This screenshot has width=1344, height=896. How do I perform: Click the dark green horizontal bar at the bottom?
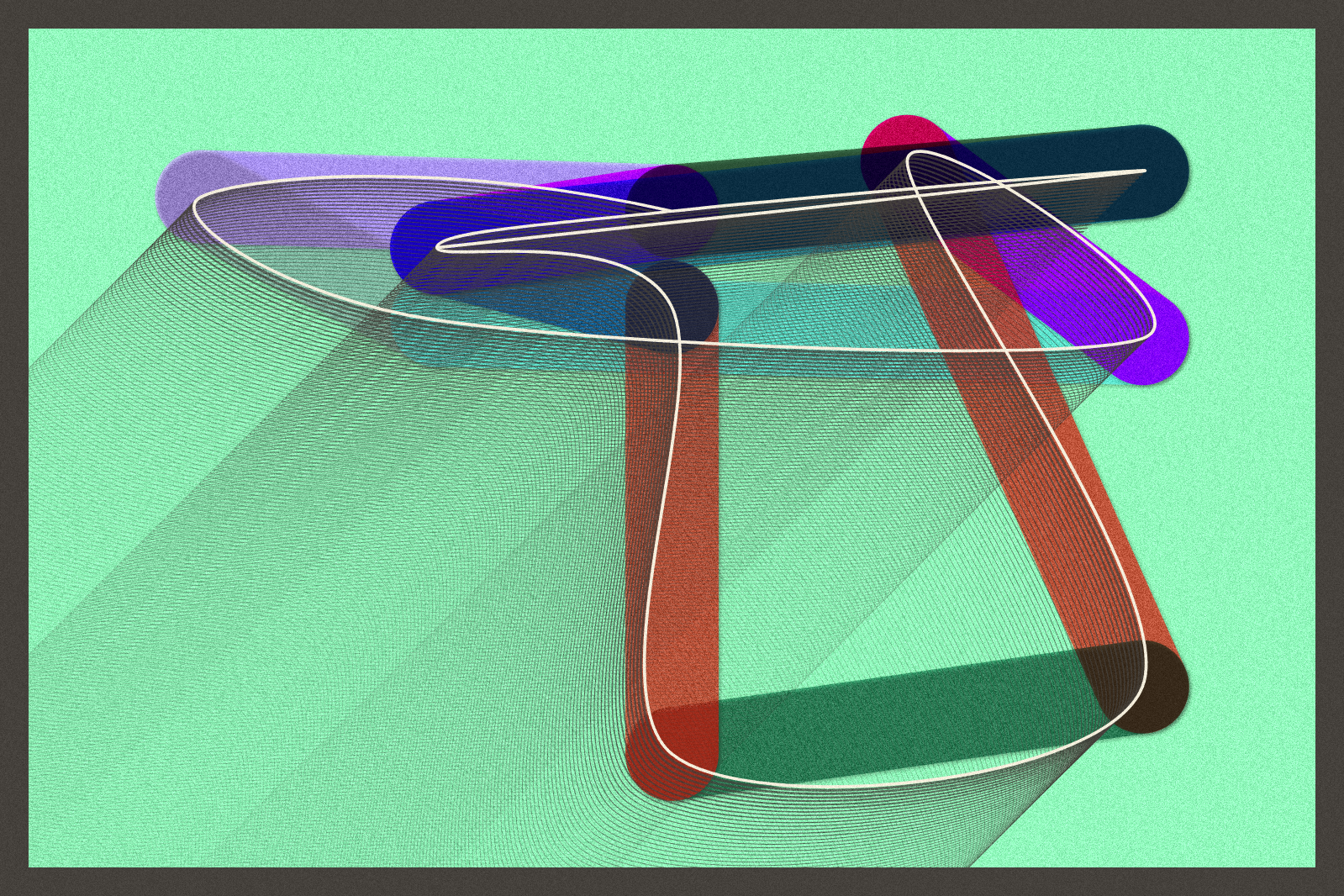tap(908, 714)
